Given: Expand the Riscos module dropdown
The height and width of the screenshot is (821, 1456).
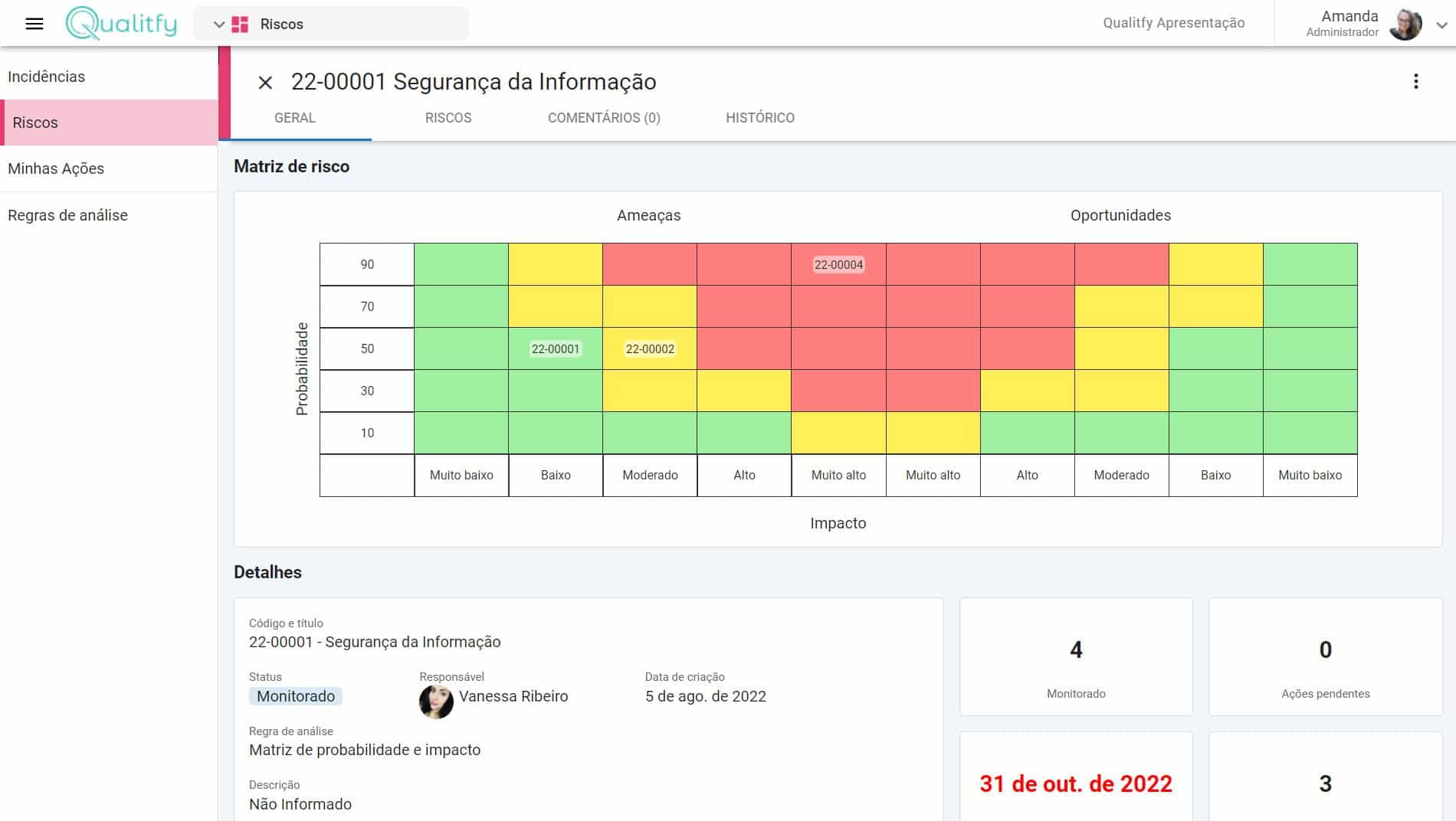Looking at the screenshot, I should (219, 25).
